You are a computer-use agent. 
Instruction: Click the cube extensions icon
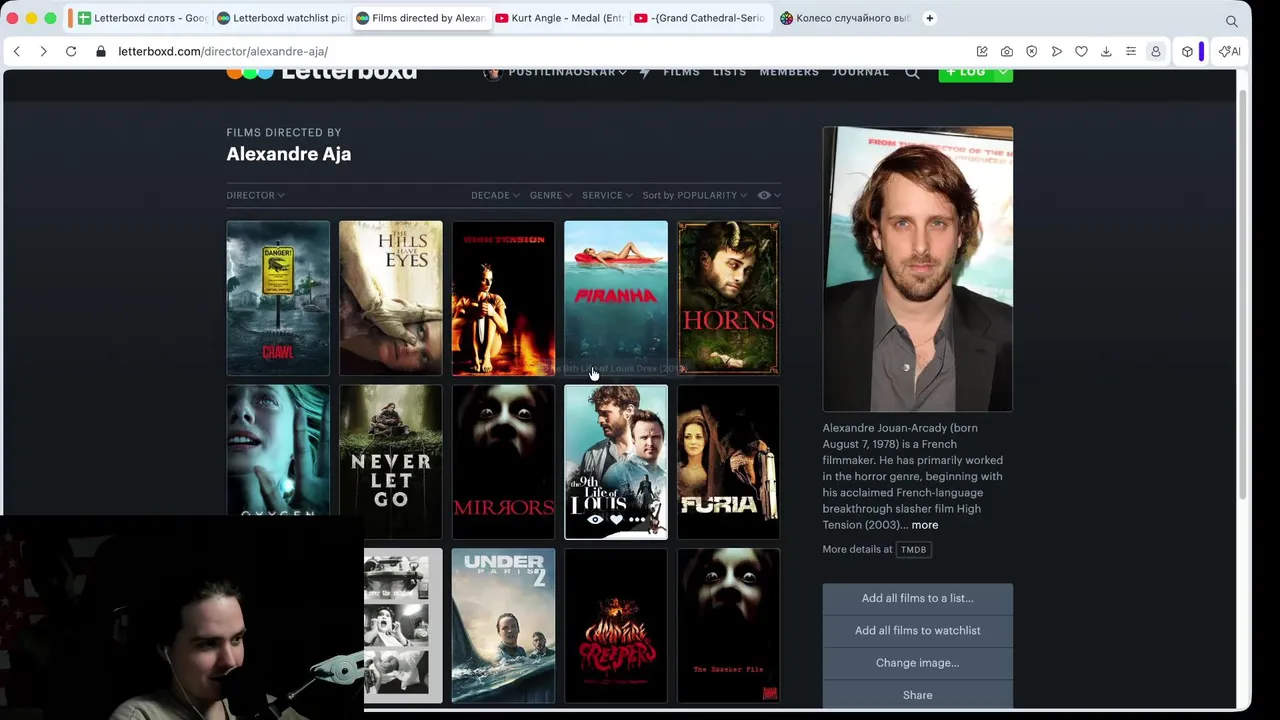pos(1187,51)
